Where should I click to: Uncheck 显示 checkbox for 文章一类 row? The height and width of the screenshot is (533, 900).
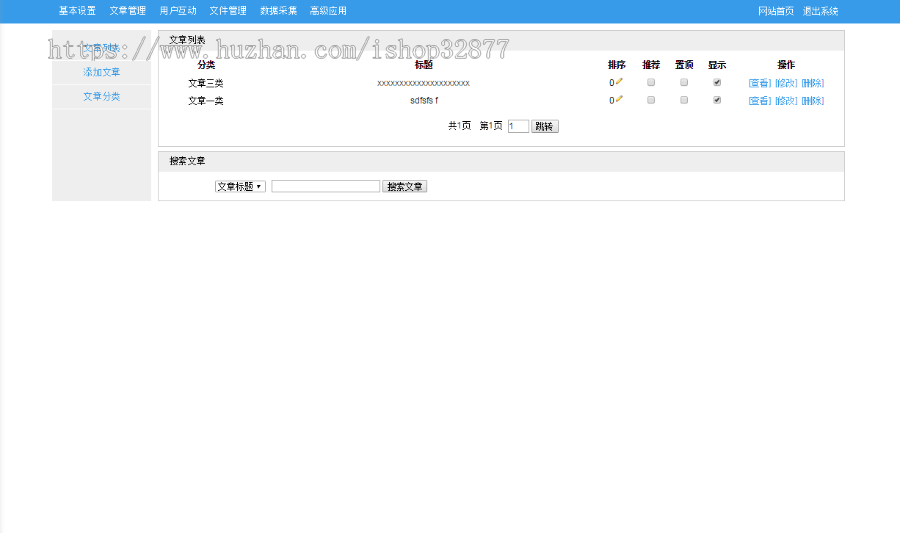[717, 100]
